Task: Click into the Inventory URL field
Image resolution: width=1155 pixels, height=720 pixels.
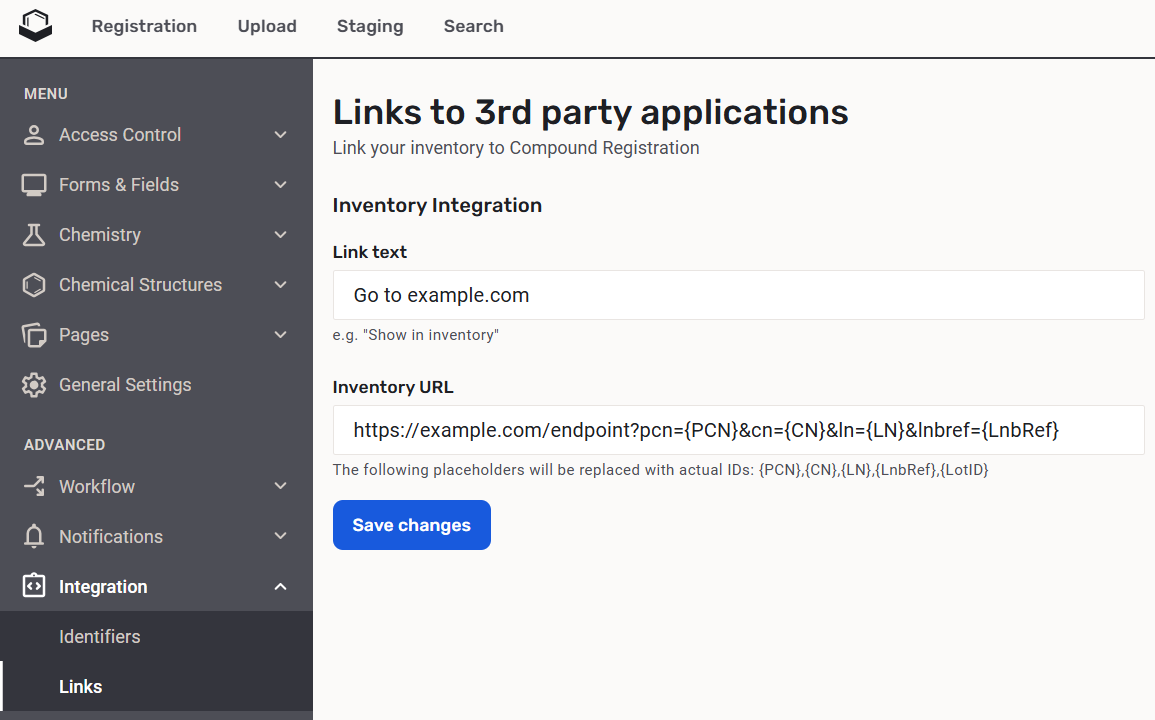Action: pyautogui.click(x=738, y=430)
